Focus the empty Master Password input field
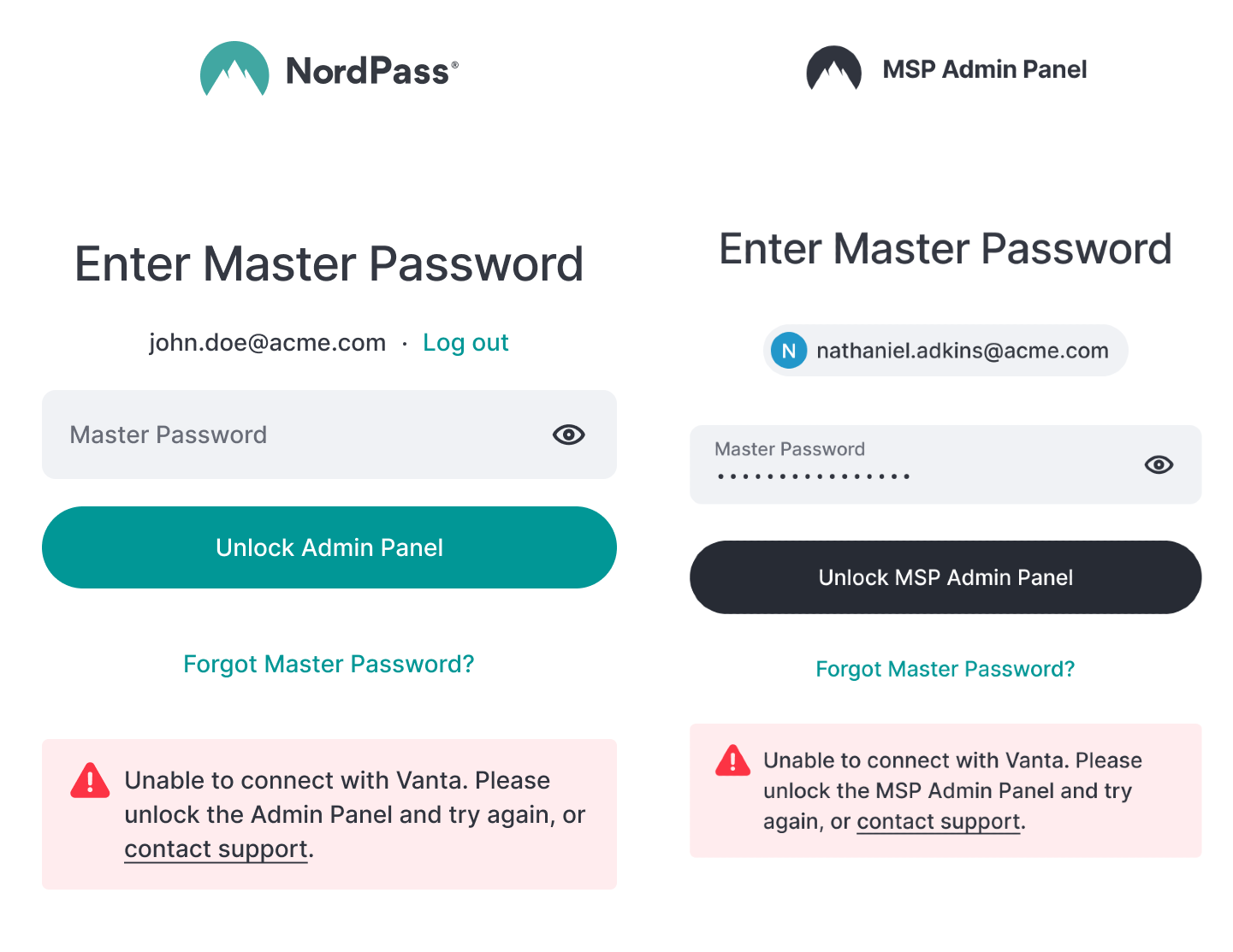 [x=329, y=435]
